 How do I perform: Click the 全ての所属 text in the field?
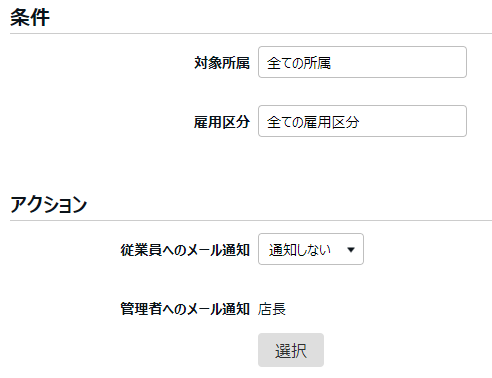(x=299, y=63)
